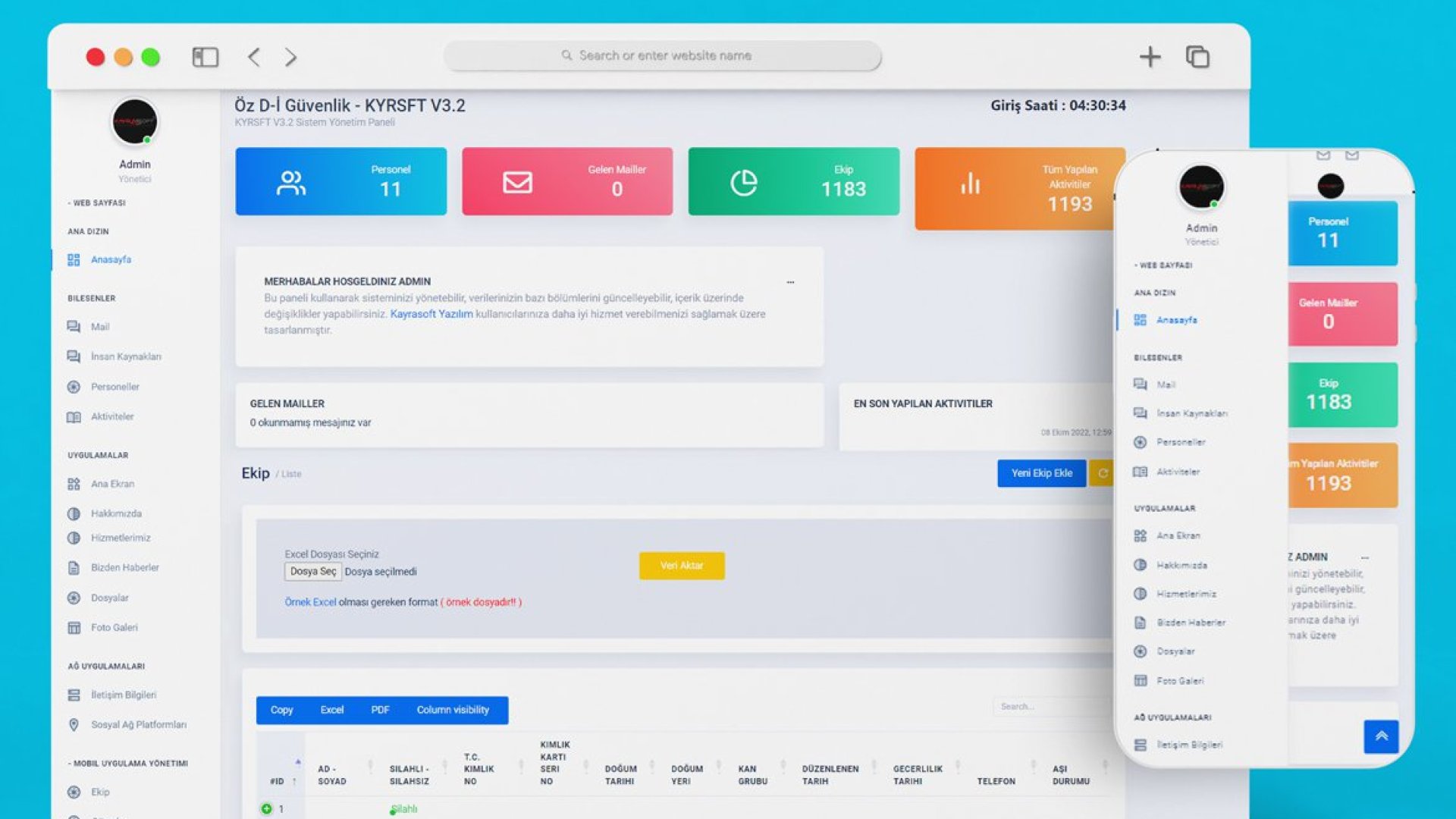The width and height of the screenshot is (1456, 819).
Task: Click the Yeni Ekip Ekle button
Action: [x=1041, y=473]
